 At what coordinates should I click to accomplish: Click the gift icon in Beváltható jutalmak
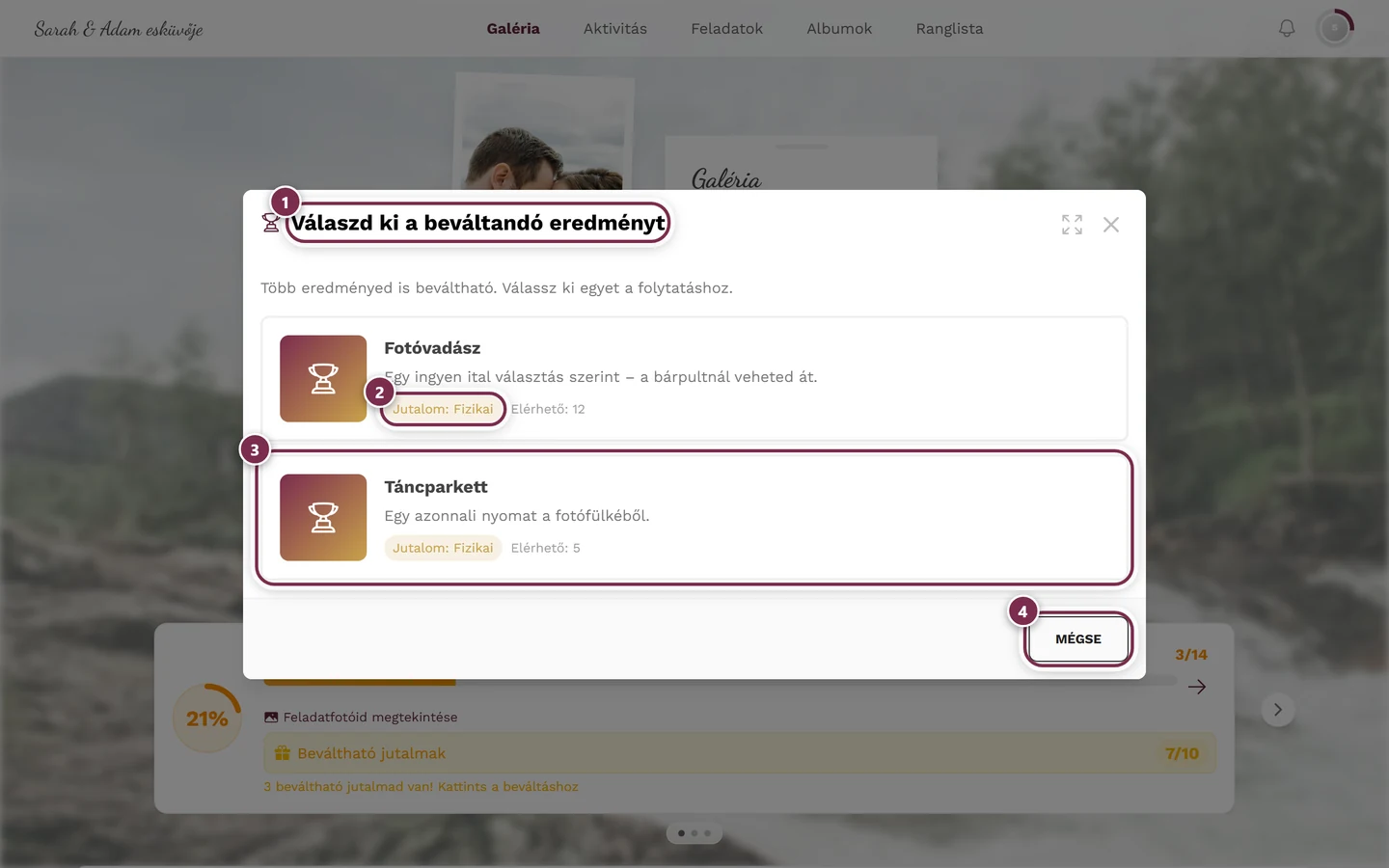click(x=283, y=753)
